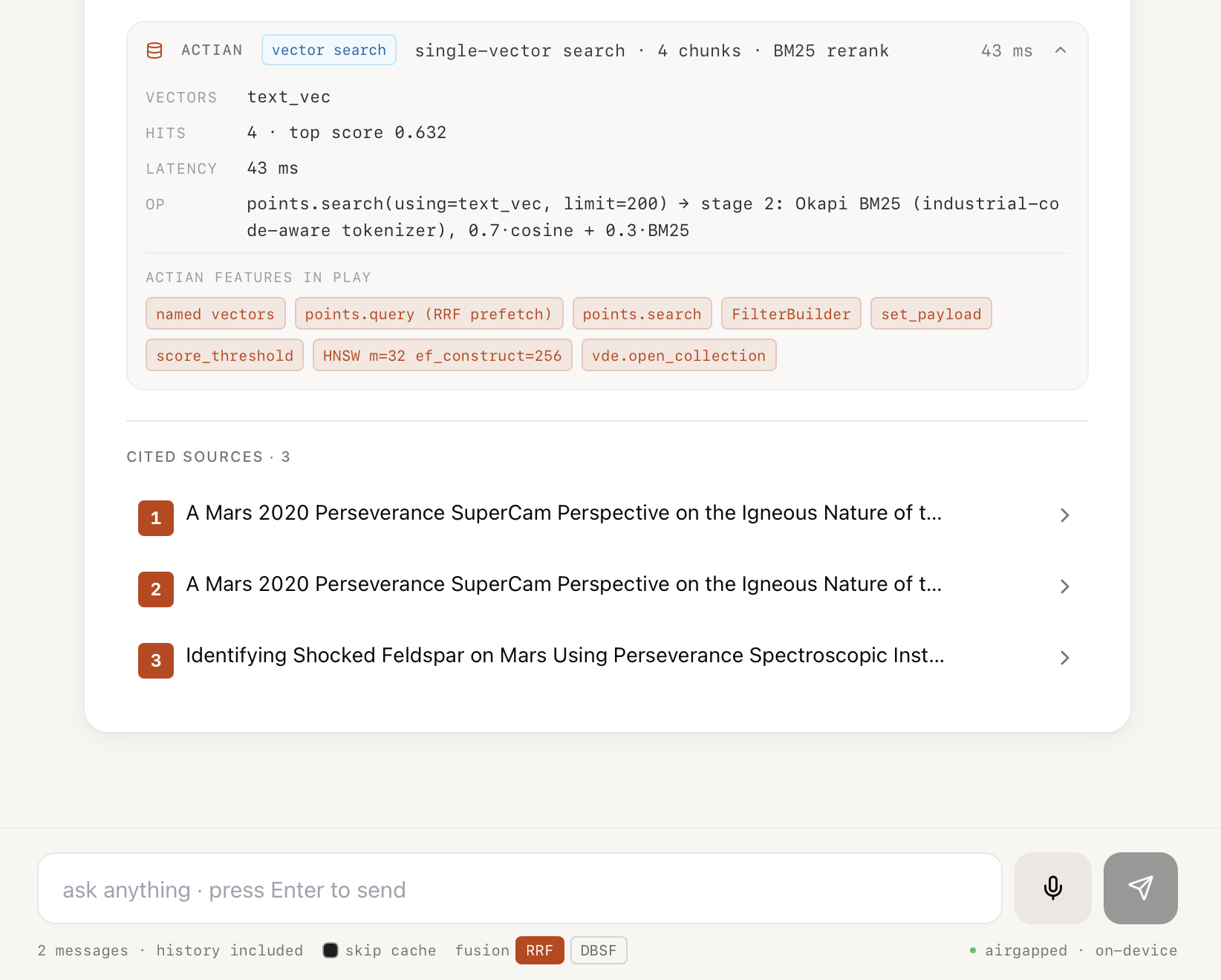Image resolution: width=1221 pixels, height=980 pixels.
Task: Click the source number 3 badge
Action: click(156, 660)
